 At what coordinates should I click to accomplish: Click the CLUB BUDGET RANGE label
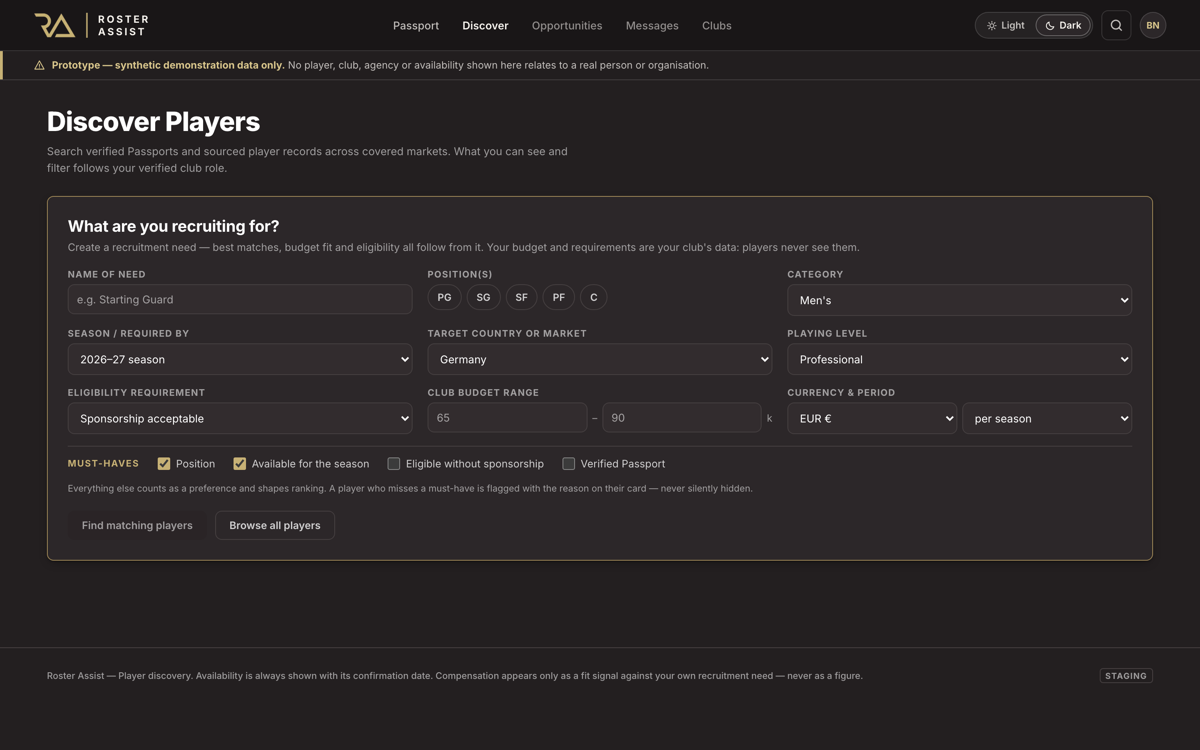(x=483, y=393)
